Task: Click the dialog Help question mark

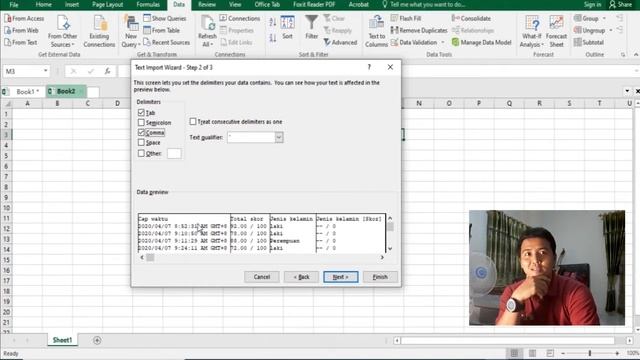Action: click(x=369, y=67)
